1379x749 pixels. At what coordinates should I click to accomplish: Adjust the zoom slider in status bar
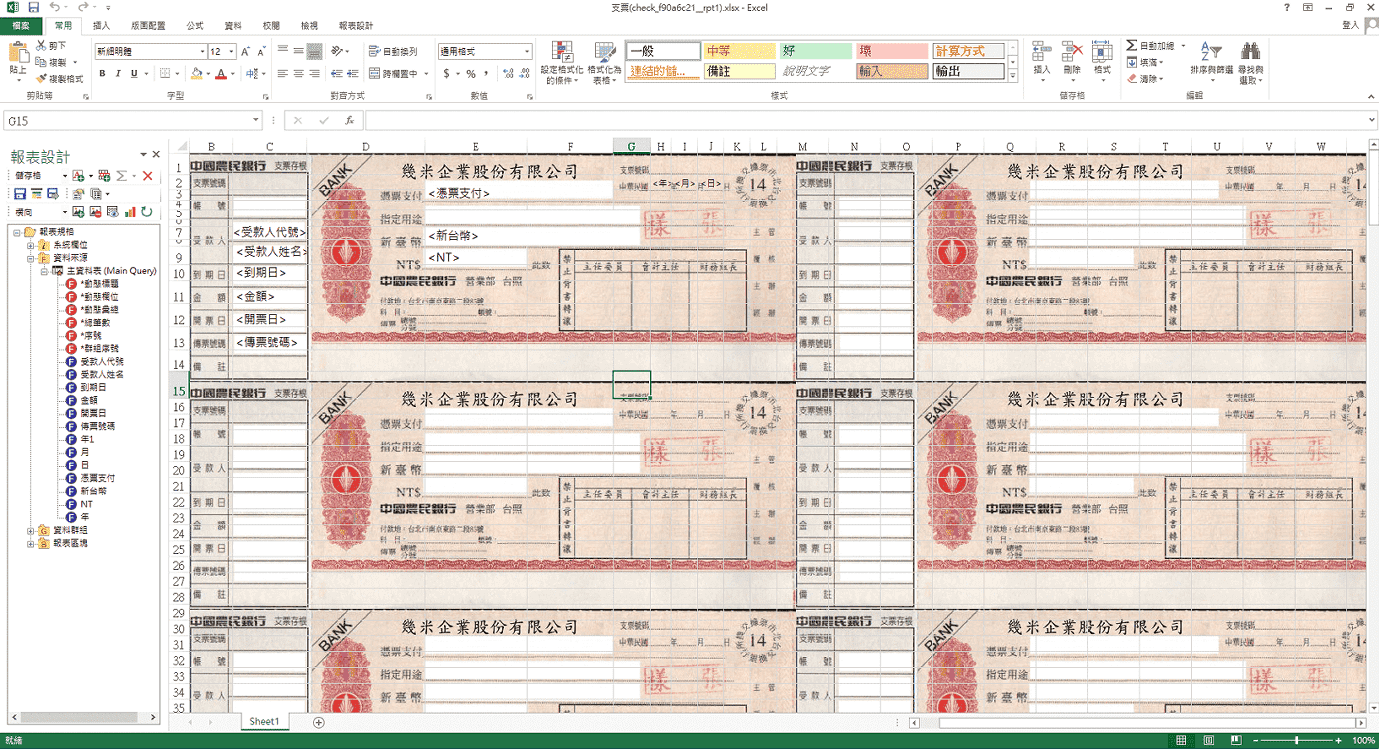1296,740
